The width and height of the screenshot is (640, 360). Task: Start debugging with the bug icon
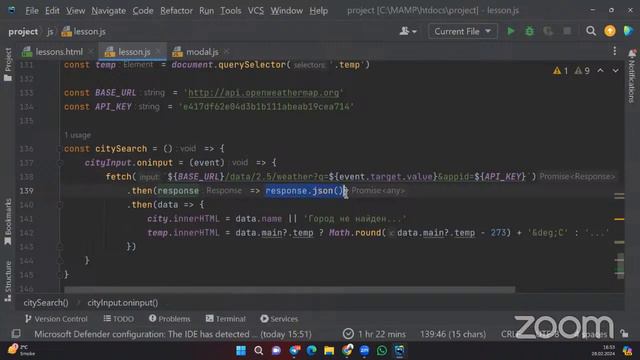coord(529,31)
